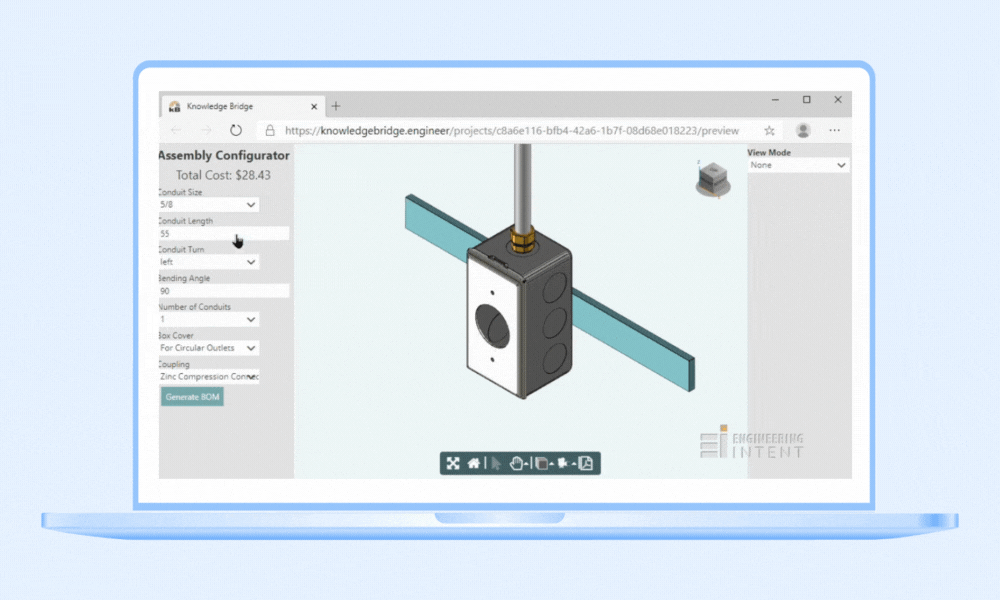The width and height of the screenshot is (1000, 600).
Task: Select the pan hand tool in the viewer toolbar
Action: (517, 463)
